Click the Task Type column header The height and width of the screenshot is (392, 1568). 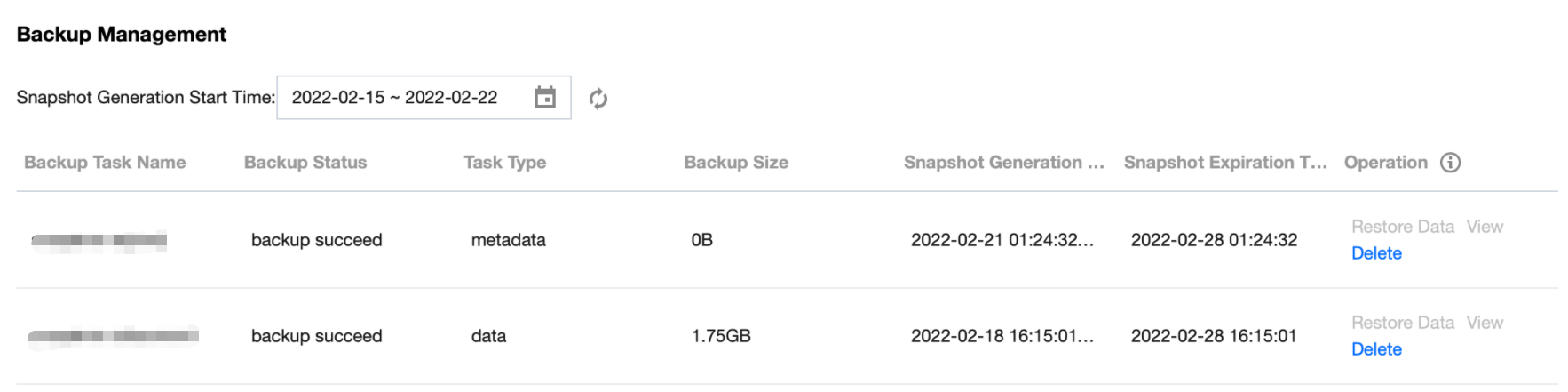[504, 163]
